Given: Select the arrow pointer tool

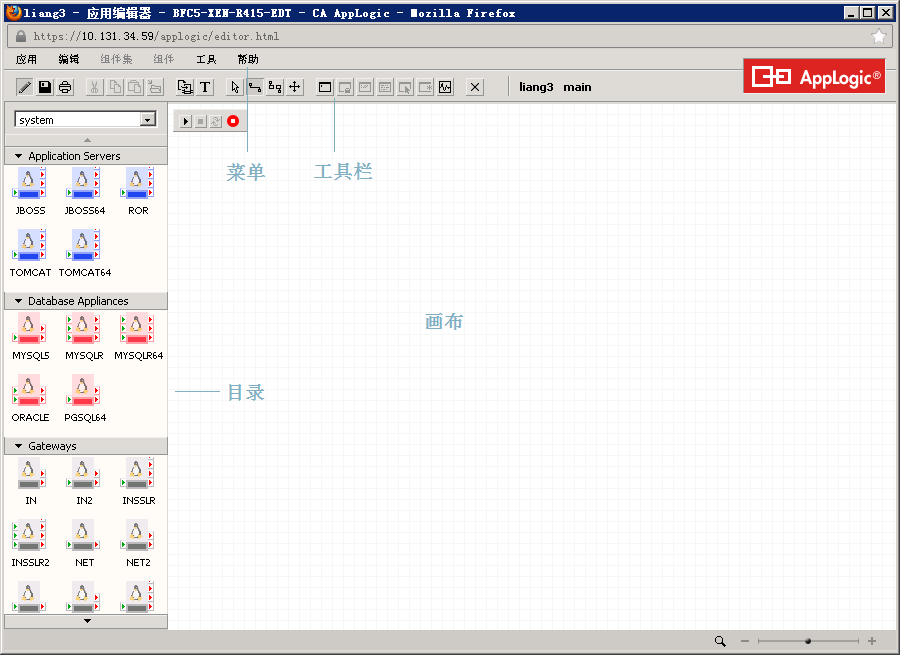Looking at the screenshot, I should click(x=234, y=87).
